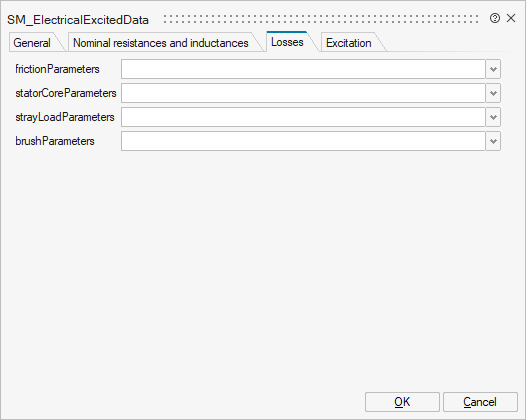This screenshot has height=420, width=526.
Task: Select the strayLoadParameters label text
Action: tap(65, 117)
